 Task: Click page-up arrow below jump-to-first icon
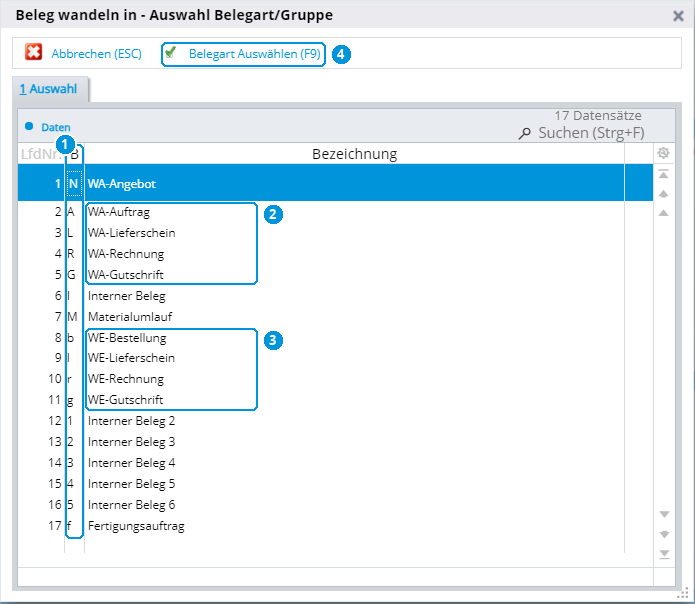click(x=664, y=194)
